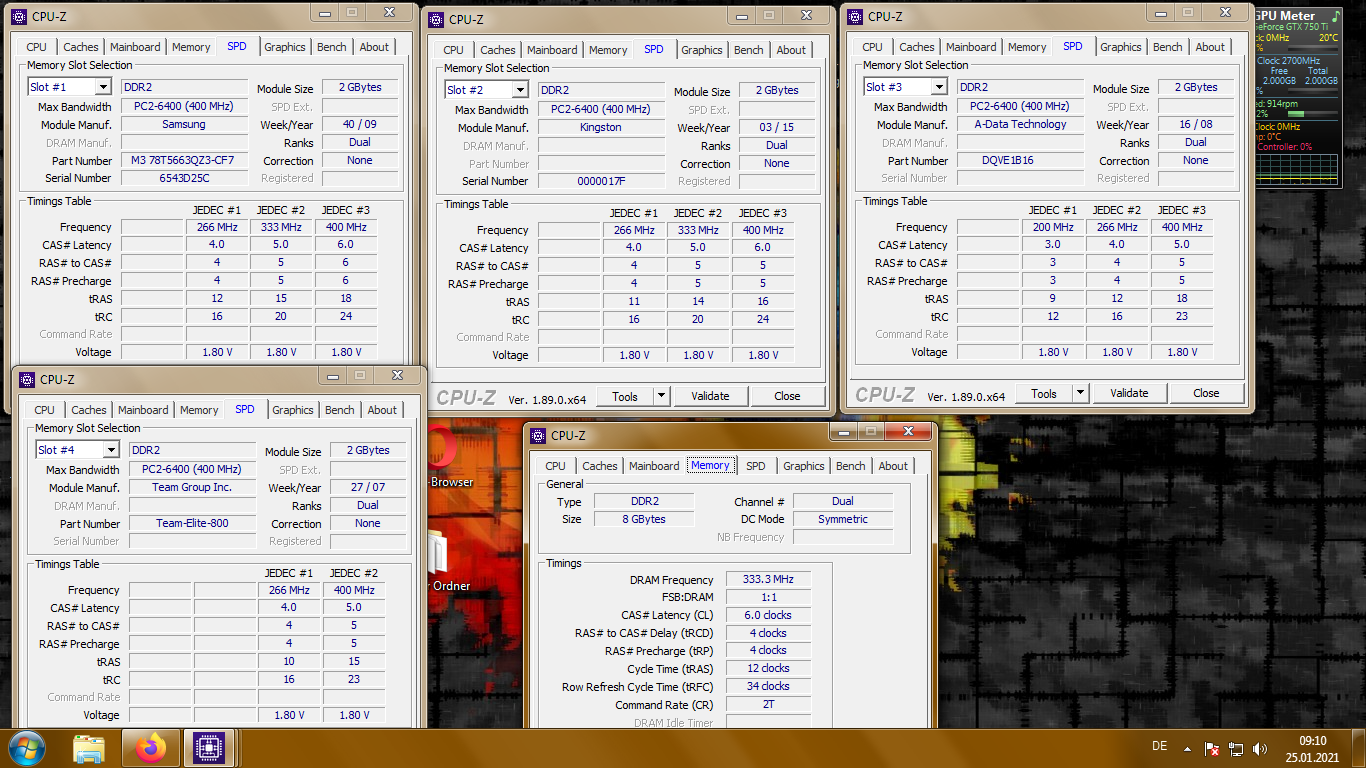Expand Tools arrow in Slot #2 window

(x=661, y=396)
